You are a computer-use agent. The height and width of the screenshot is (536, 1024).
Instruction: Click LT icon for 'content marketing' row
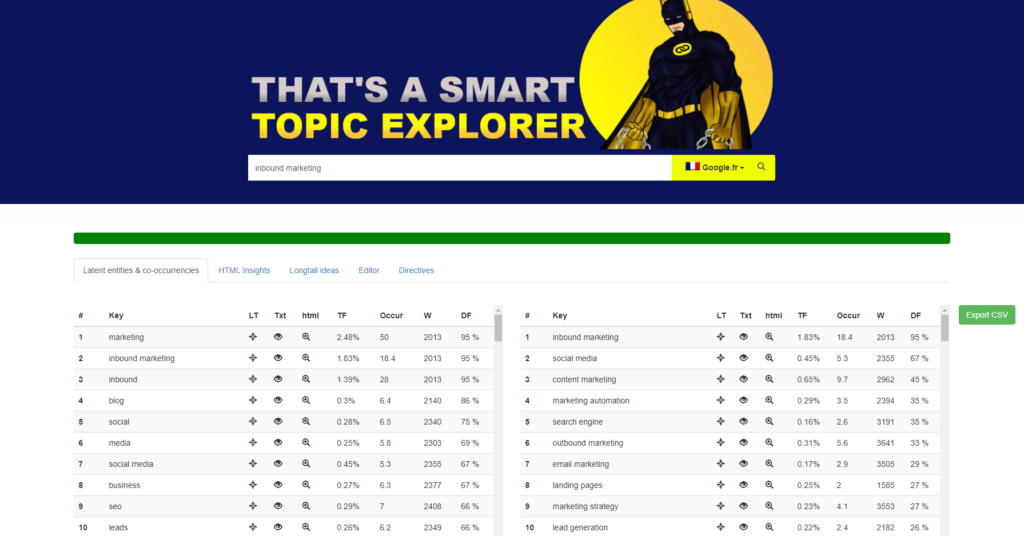pyautogui.click(x=720, y=379)
